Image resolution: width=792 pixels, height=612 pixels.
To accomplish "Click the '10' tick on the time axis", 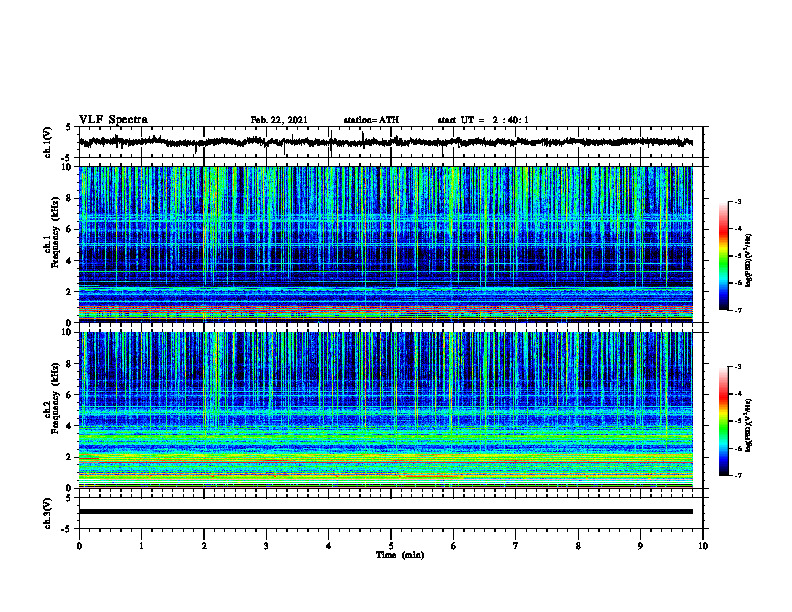I will pyautogui.click(x=703, y=546).
